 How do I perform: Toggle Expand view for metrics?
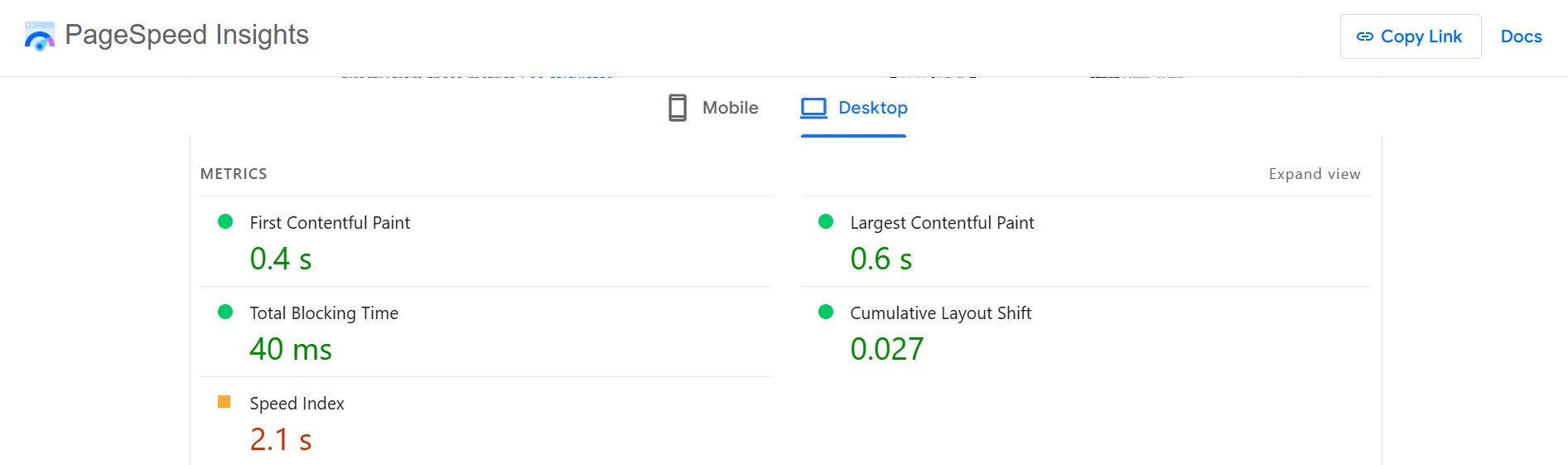[1315, 174]
